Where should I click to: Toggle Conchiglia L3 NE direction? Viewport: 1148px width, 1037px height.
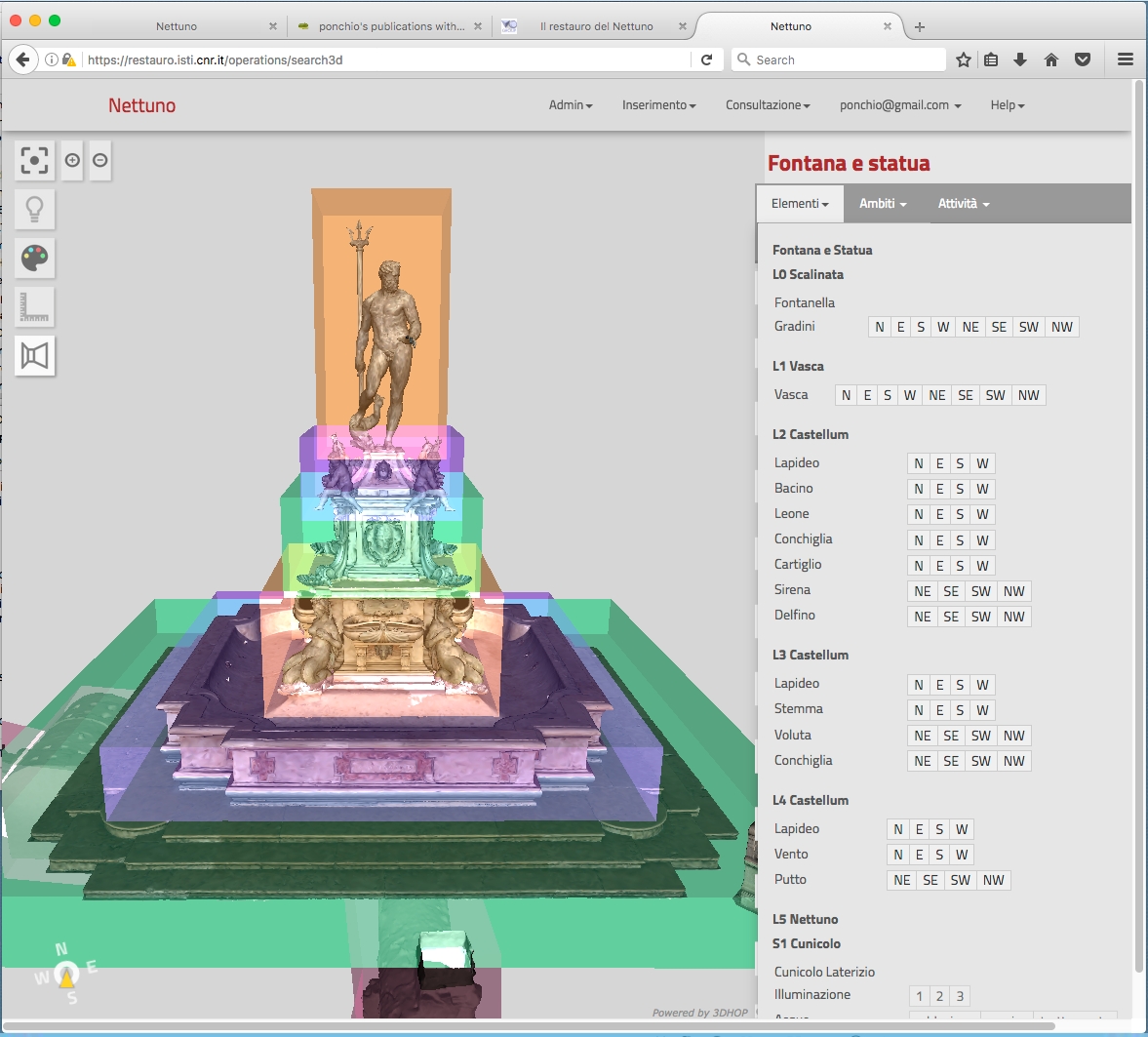[x=923, y=762]
